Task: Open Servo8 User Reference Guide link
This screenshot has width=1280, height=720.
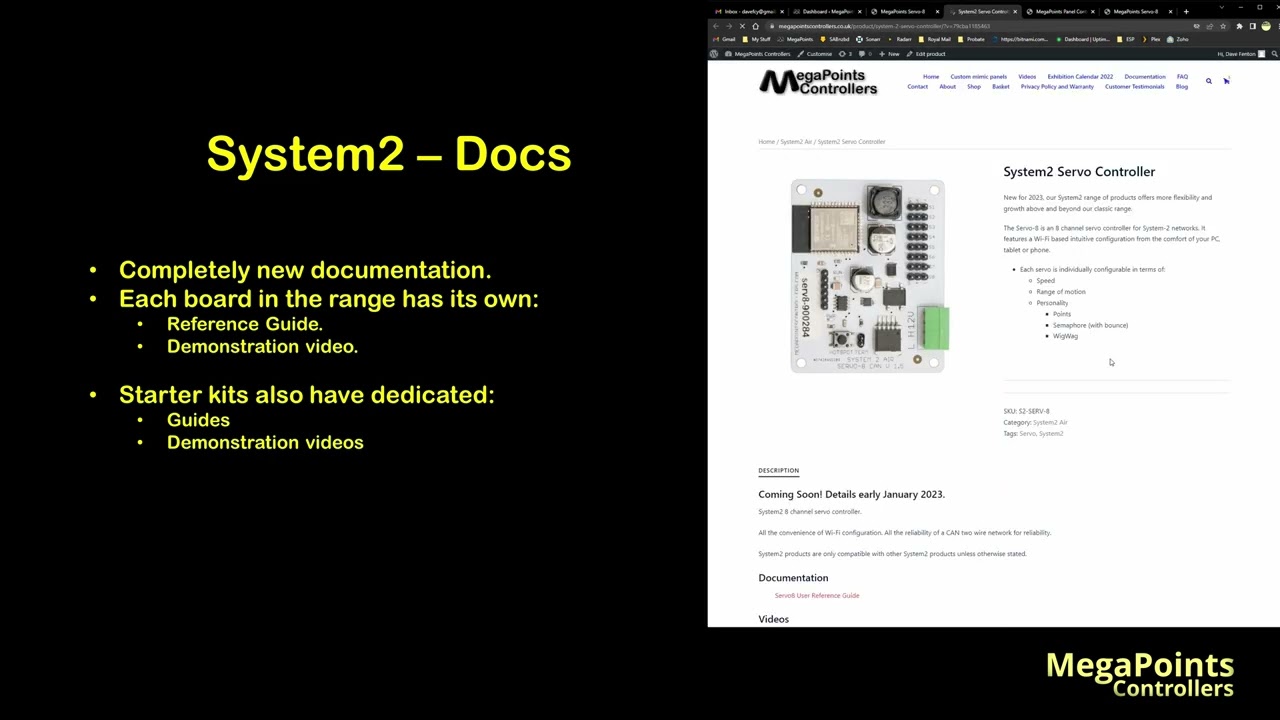Action: coord(816,595)
